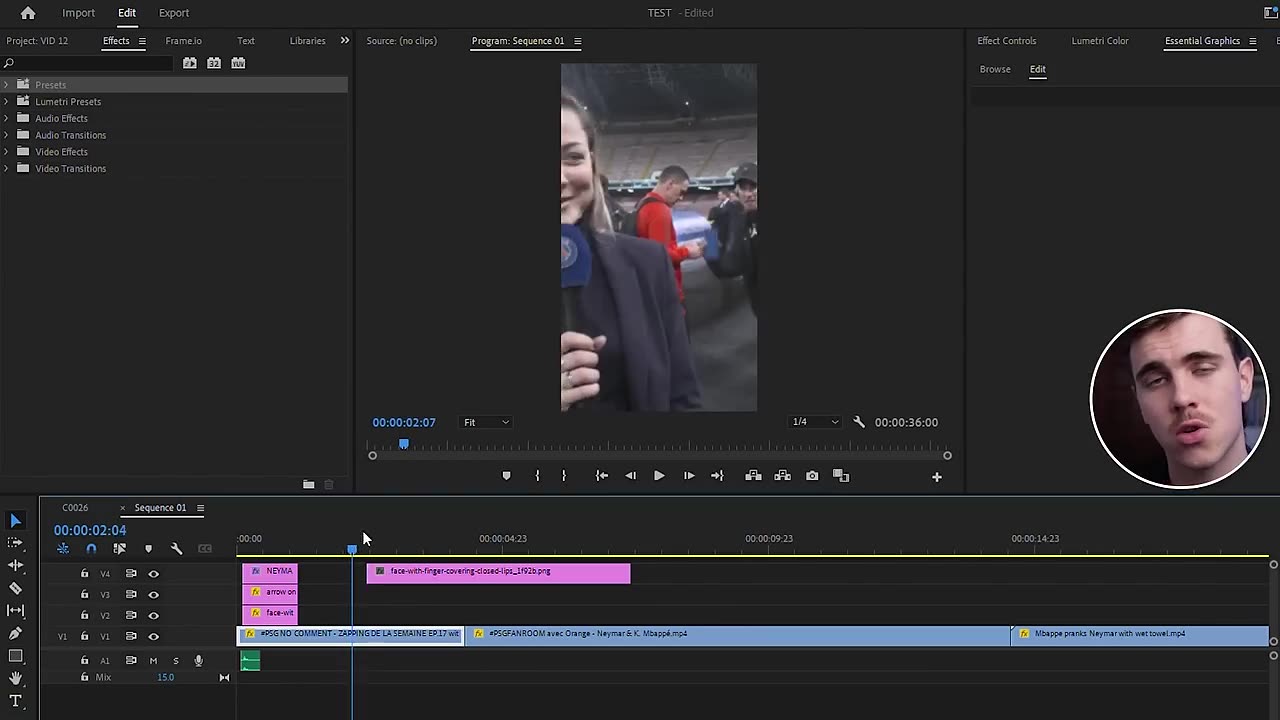Select the Type tool
Image resolution: width=1280 pixels, height=720 pixels.
[15, 701]
